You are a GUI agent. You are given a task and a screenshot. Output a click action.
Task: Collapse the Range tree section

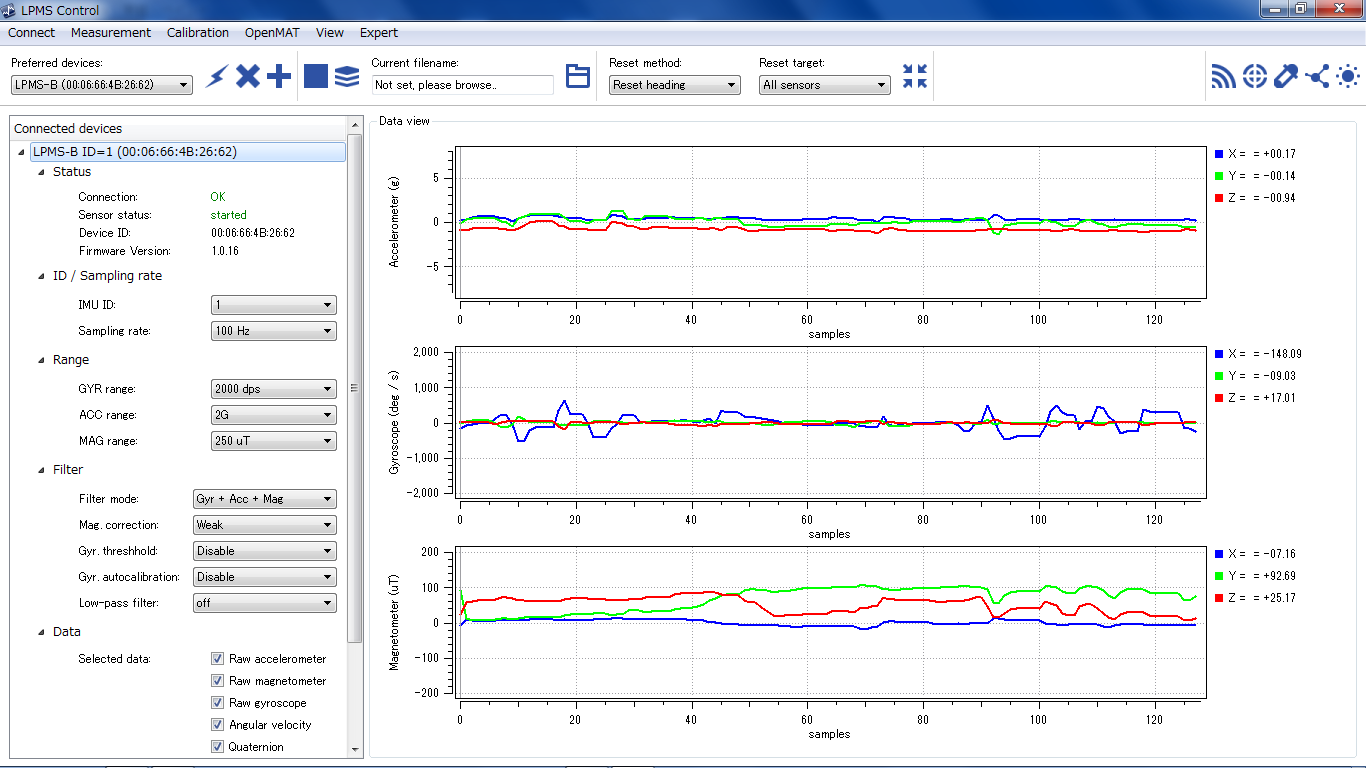(x=41, y=360)
